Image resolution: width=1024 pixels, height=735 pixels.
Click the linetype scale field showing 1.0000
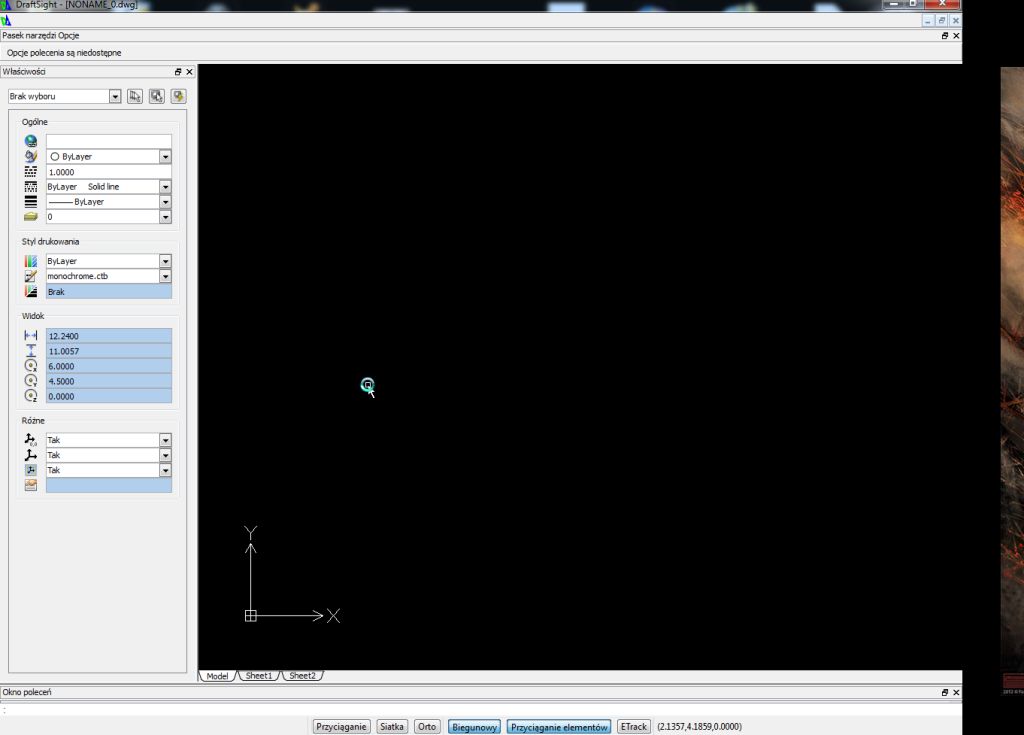tap(109, 172)
